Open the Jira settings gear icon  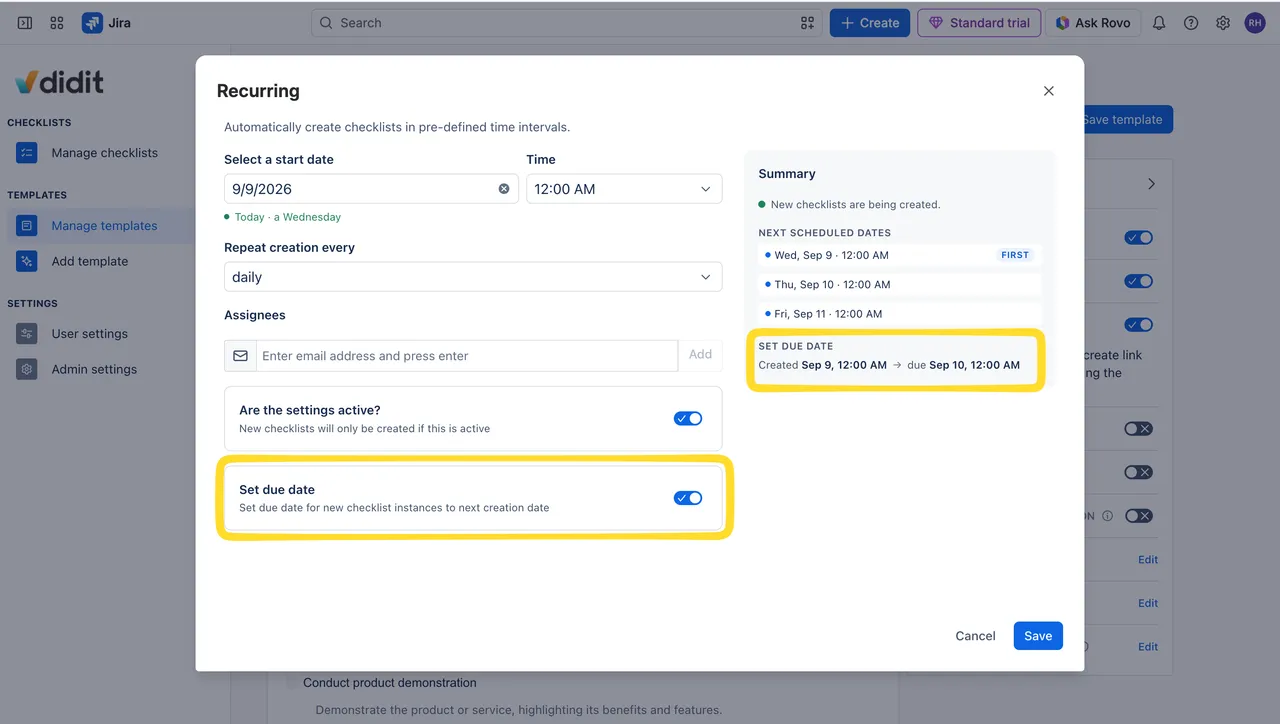1223,23
